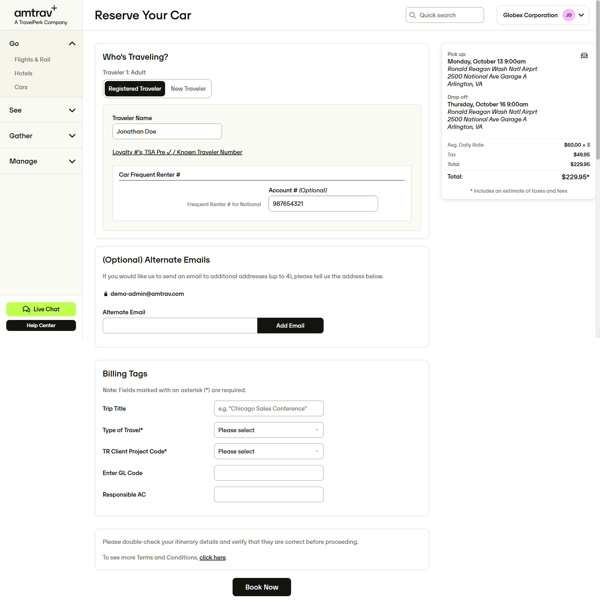Screen dimensions: 600x603
Task: Click the JD user avatar
Action: [568, 15]
